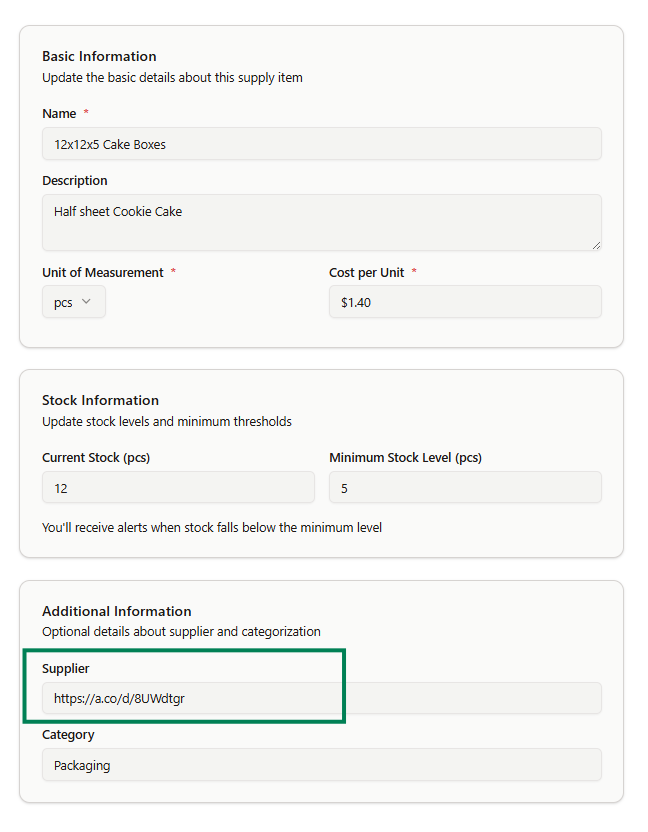The width and height of the screenshot is (648, 832).
Task: Click the Current Stock (pcs) label
Action: pyautogui.click(x=96, y=458)
